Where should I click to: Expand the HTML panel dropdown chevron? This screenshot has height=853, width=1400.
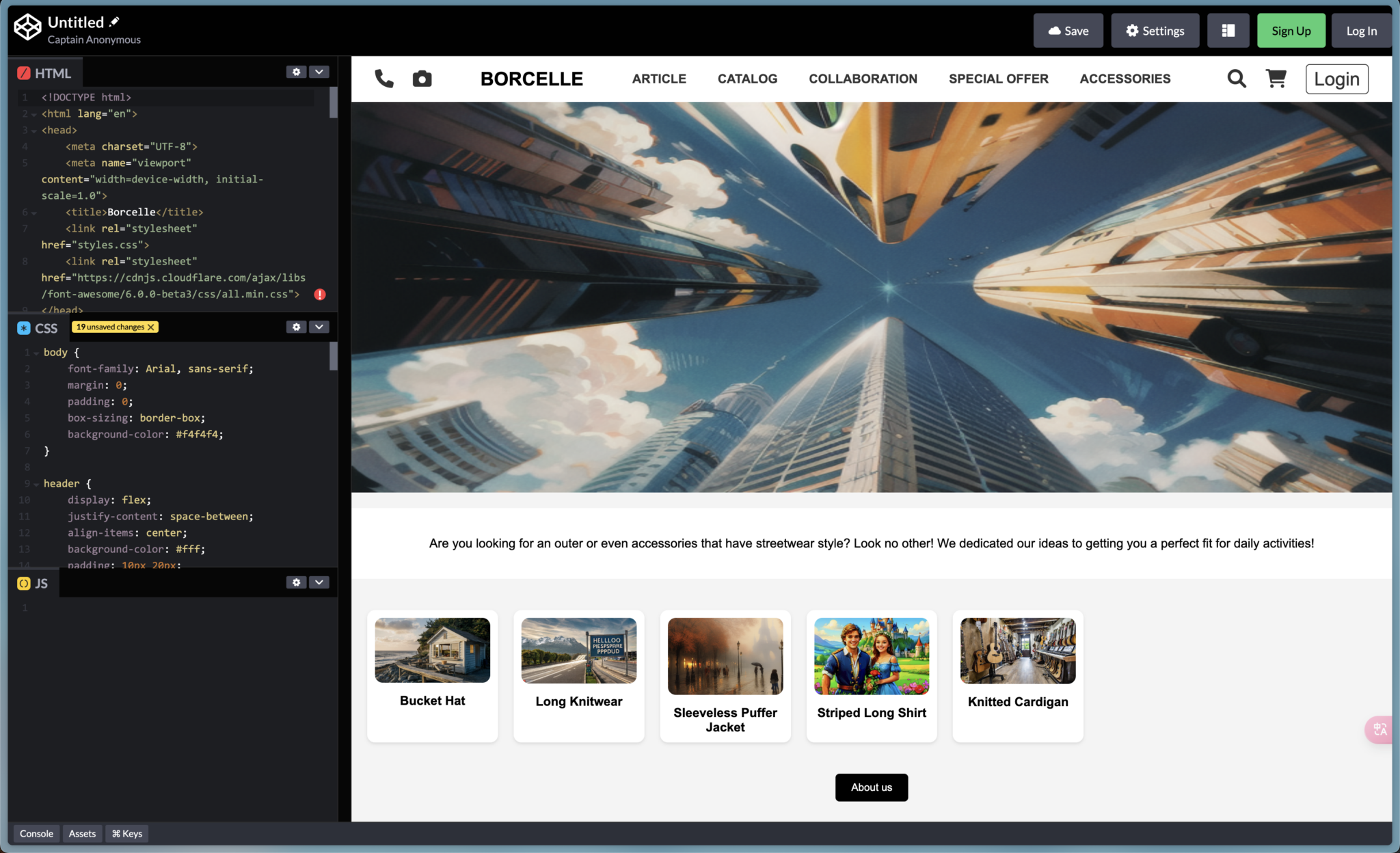pos(319,72)
